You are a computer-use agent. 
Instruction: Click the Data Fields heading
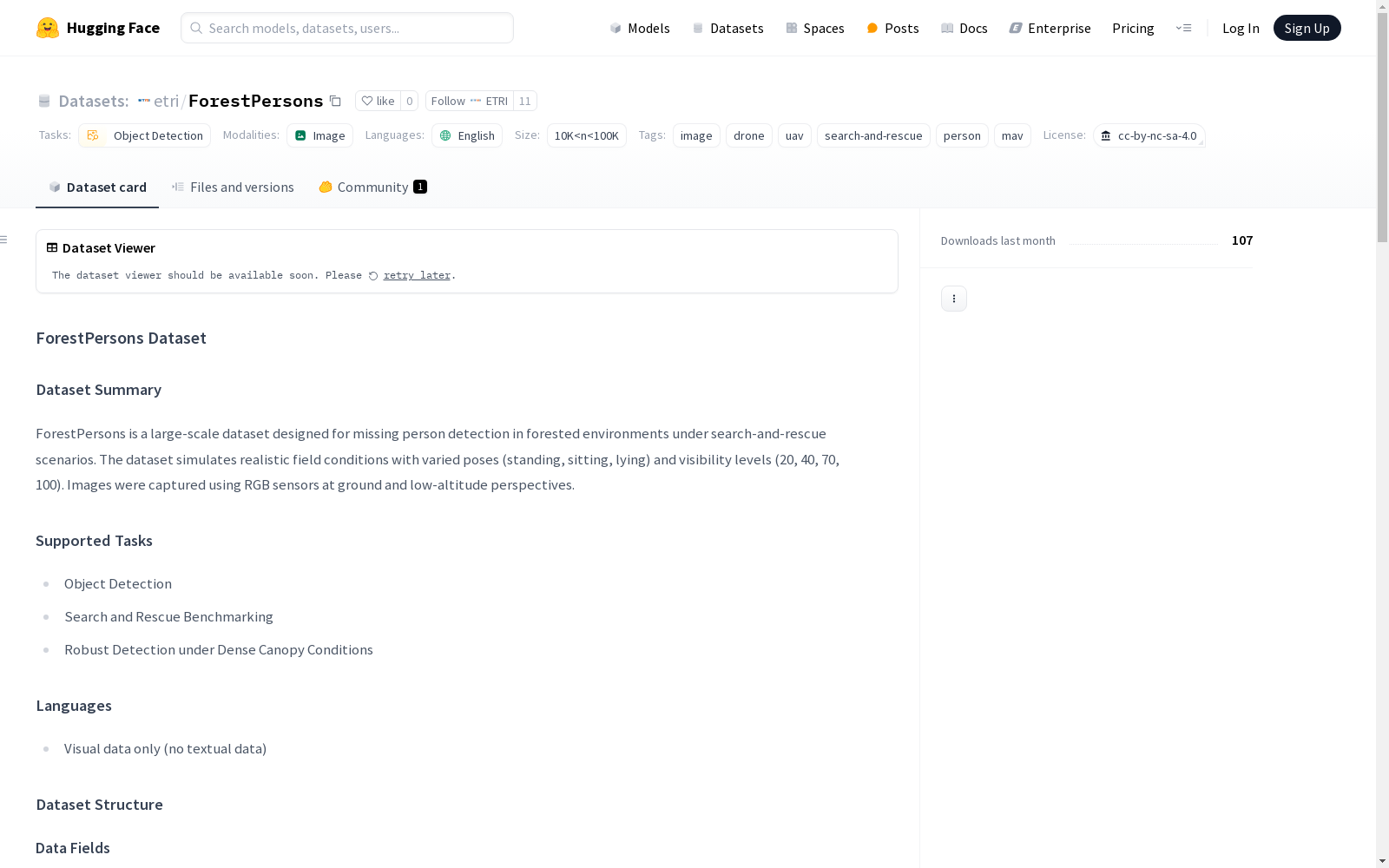(x=73, y=848)
